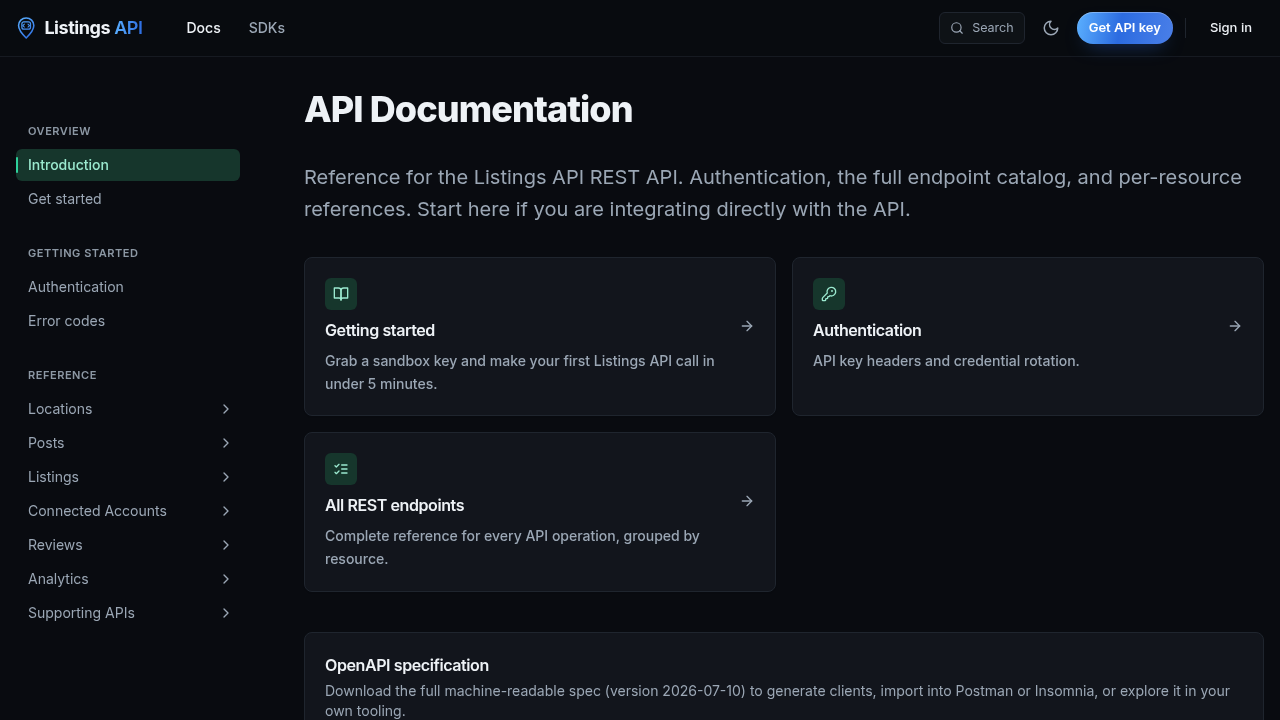Click 'API key headers and credential rotation' text
This screenshot has width=1280, height=720.
(946, 361)
